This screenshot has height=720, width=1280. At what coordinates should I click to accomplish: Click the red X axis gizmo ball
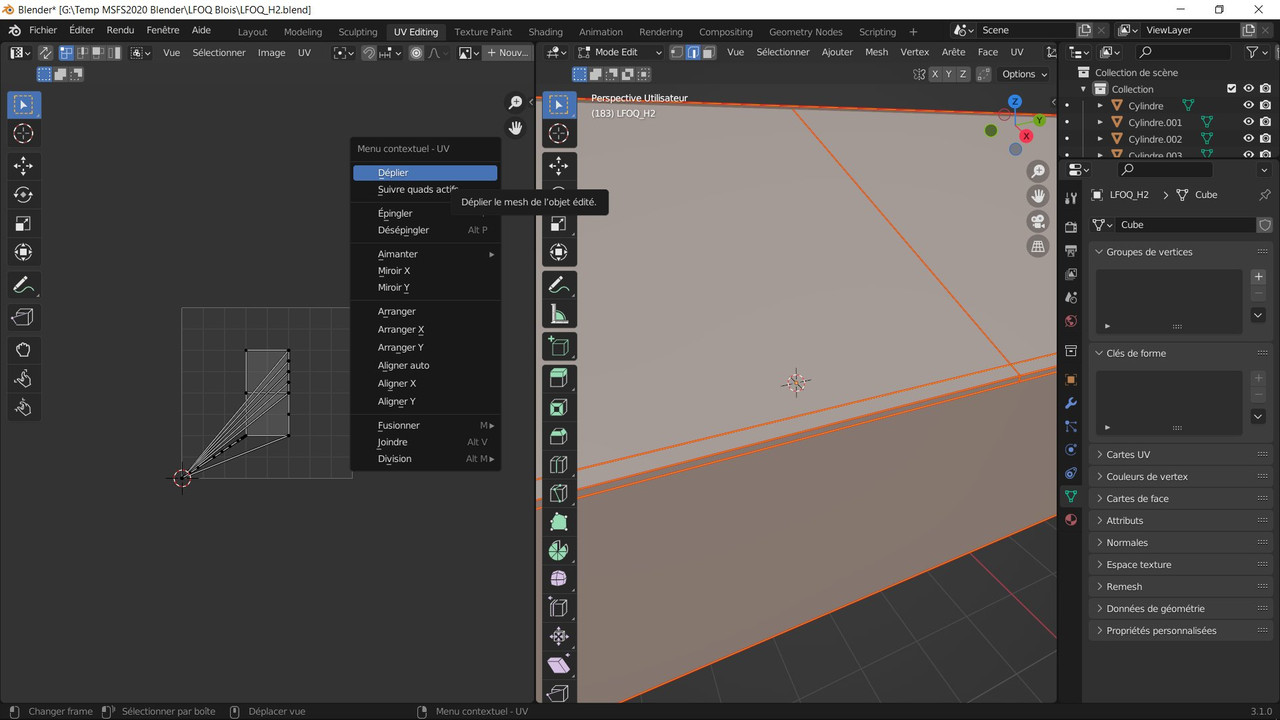tap(1026, 136)
